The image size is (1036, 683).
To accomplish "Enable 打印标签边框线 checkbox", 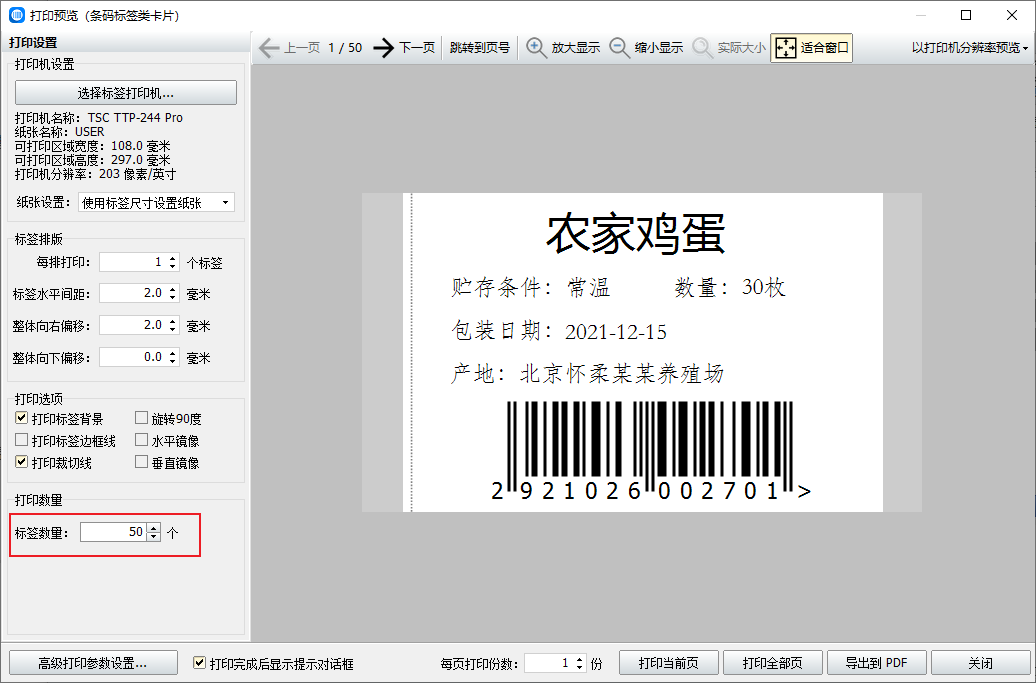I will (x=22, y=440).
